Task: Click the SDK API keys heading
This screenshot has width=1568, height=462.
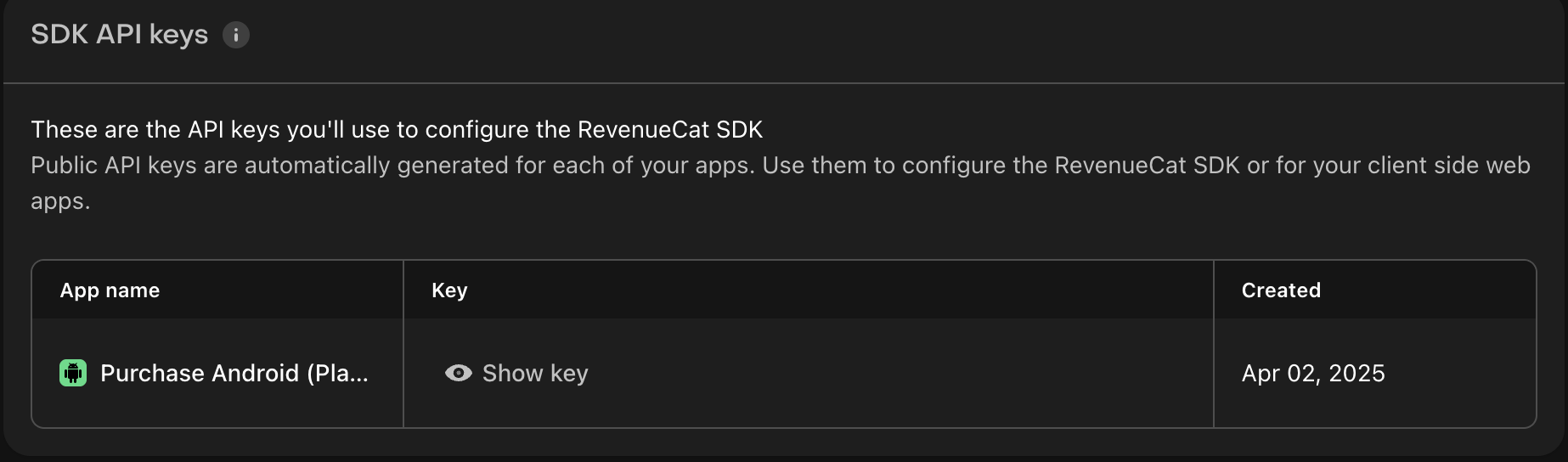Action: tap(119, 35)
